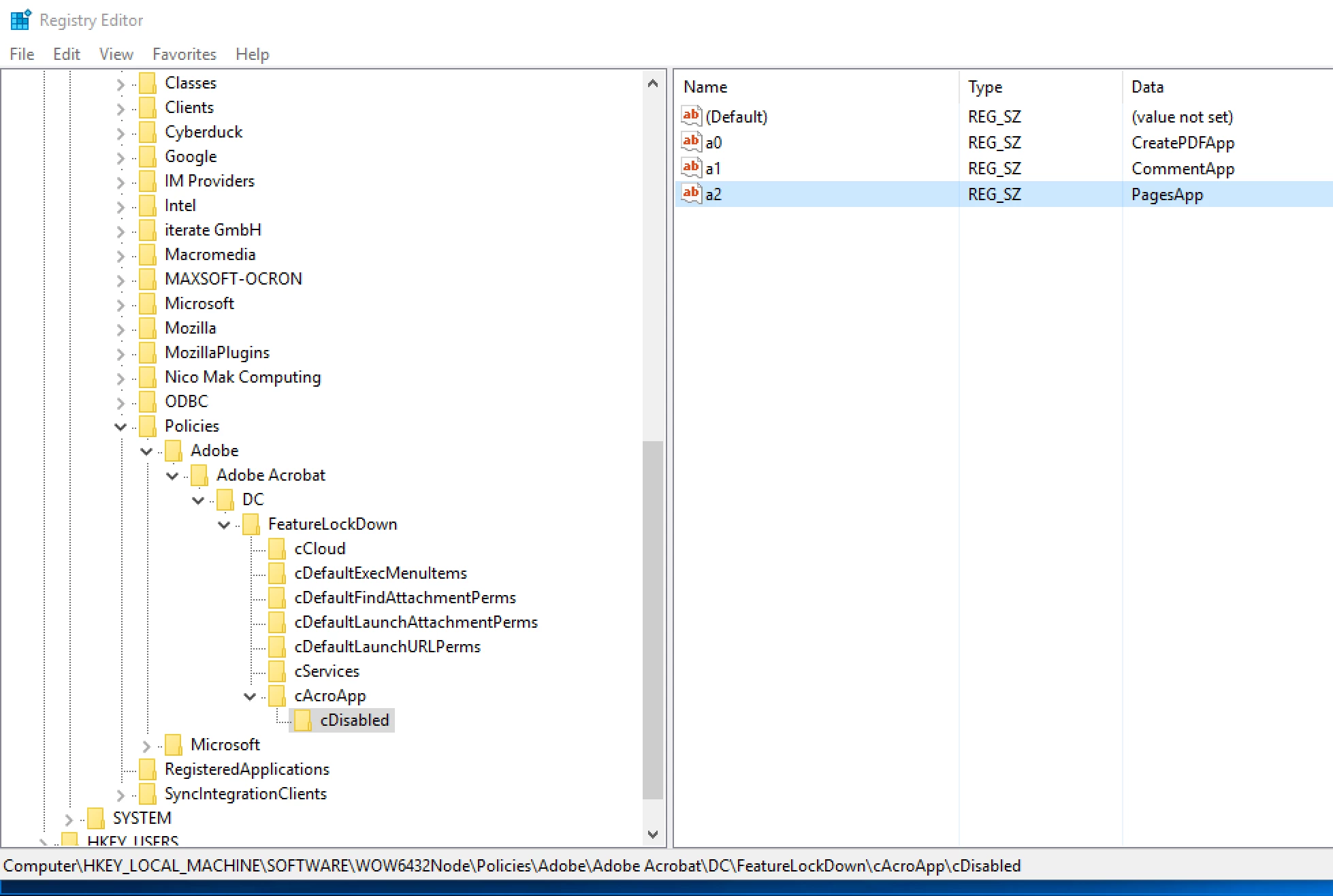1333x896 pixels.
Task: Expand the Mozilla key
Action: (x=121, y=329)
